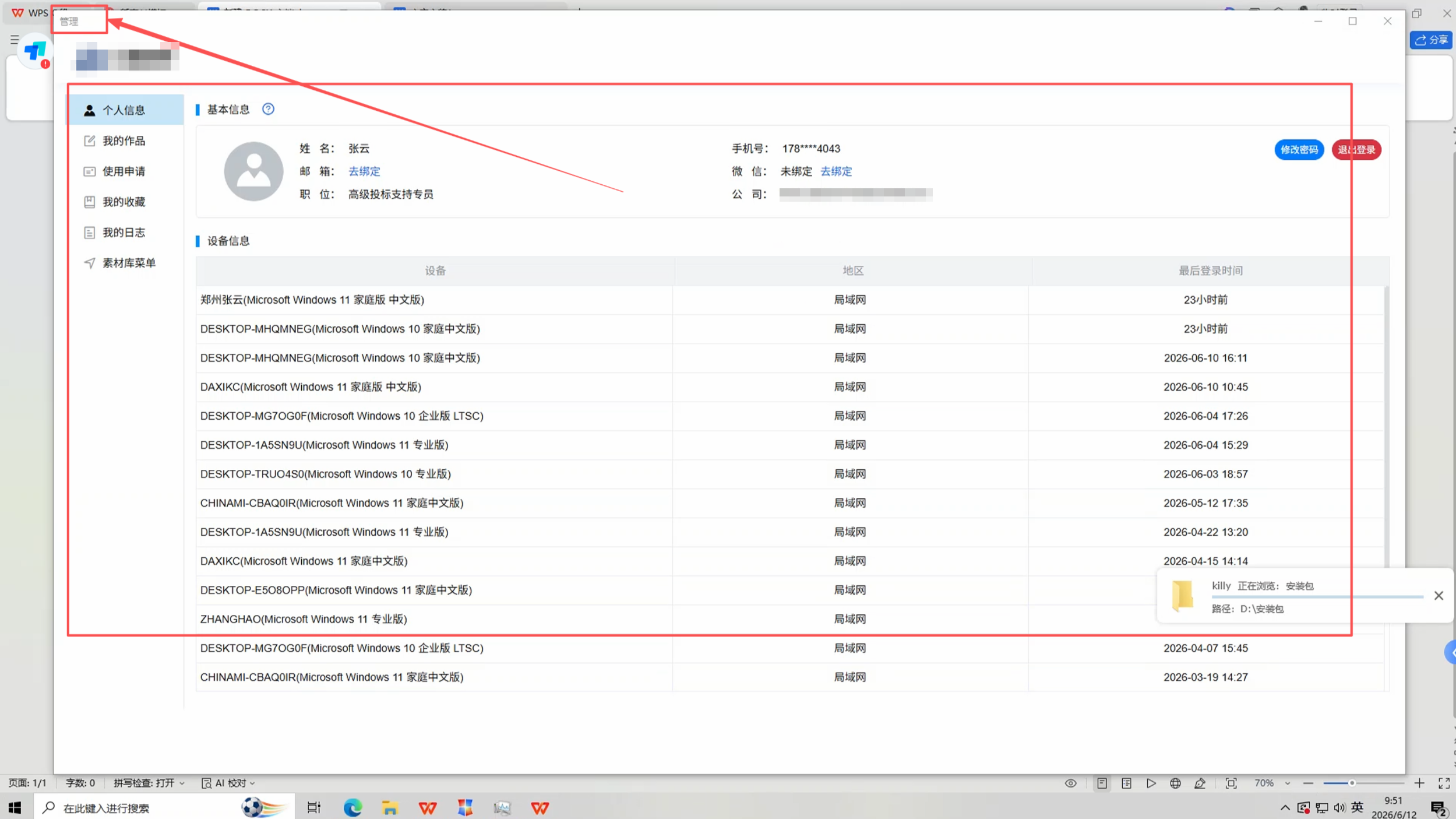Viewport: 1456px width, 819px height.
Task: Click the 修改密码 button
Action: click(x=1299, y=150)
